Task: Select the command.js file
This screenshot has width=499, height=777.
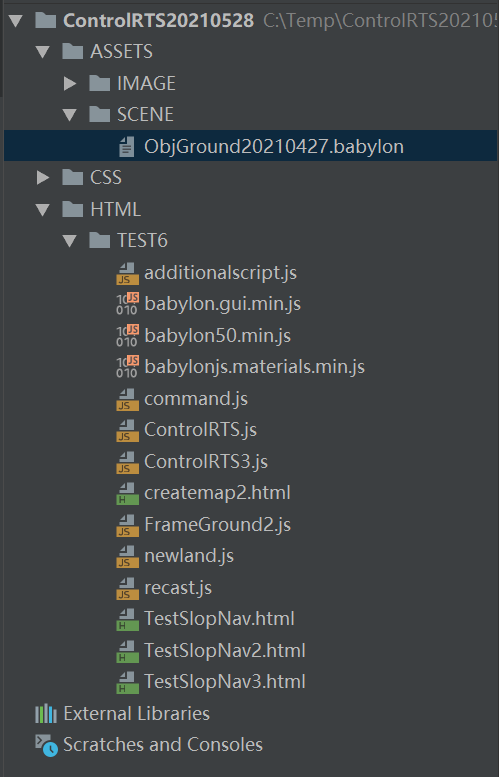Action: pos(196,399)
